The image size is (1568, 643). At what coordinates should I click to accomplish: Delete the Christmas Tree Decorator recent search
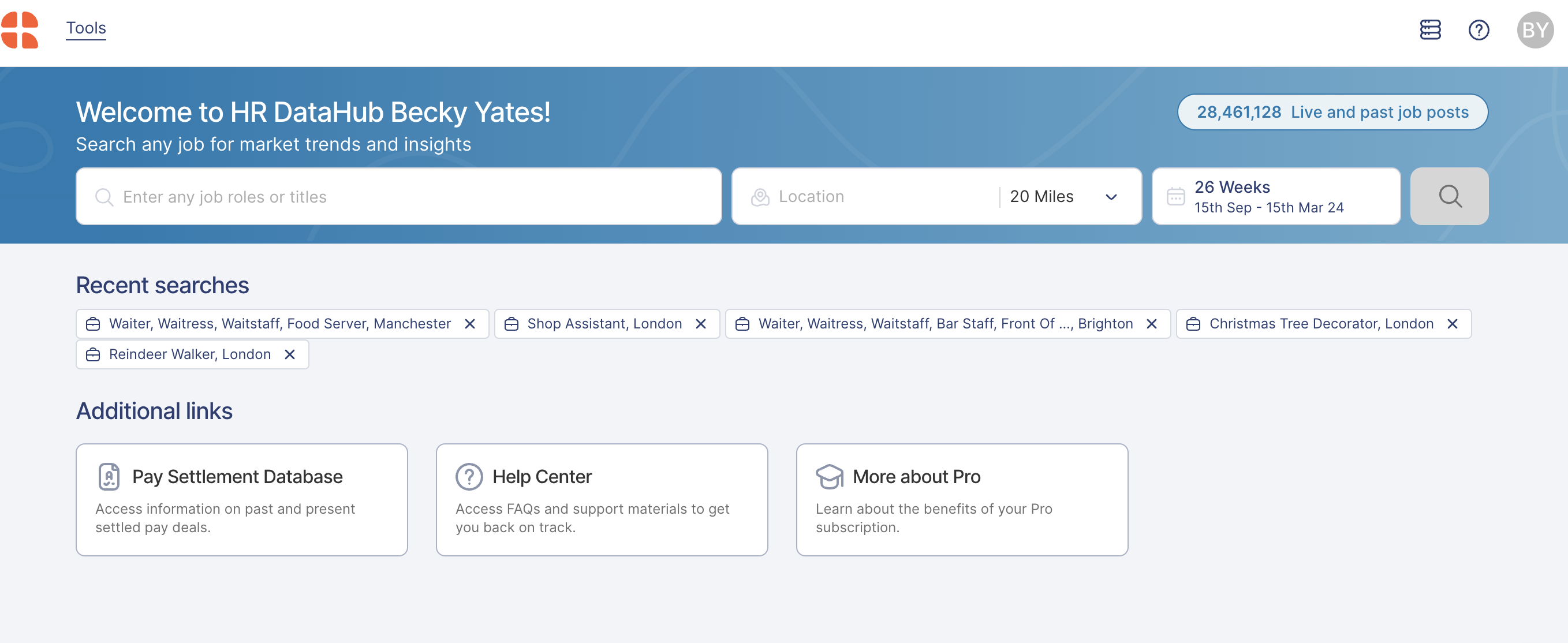1453,324
